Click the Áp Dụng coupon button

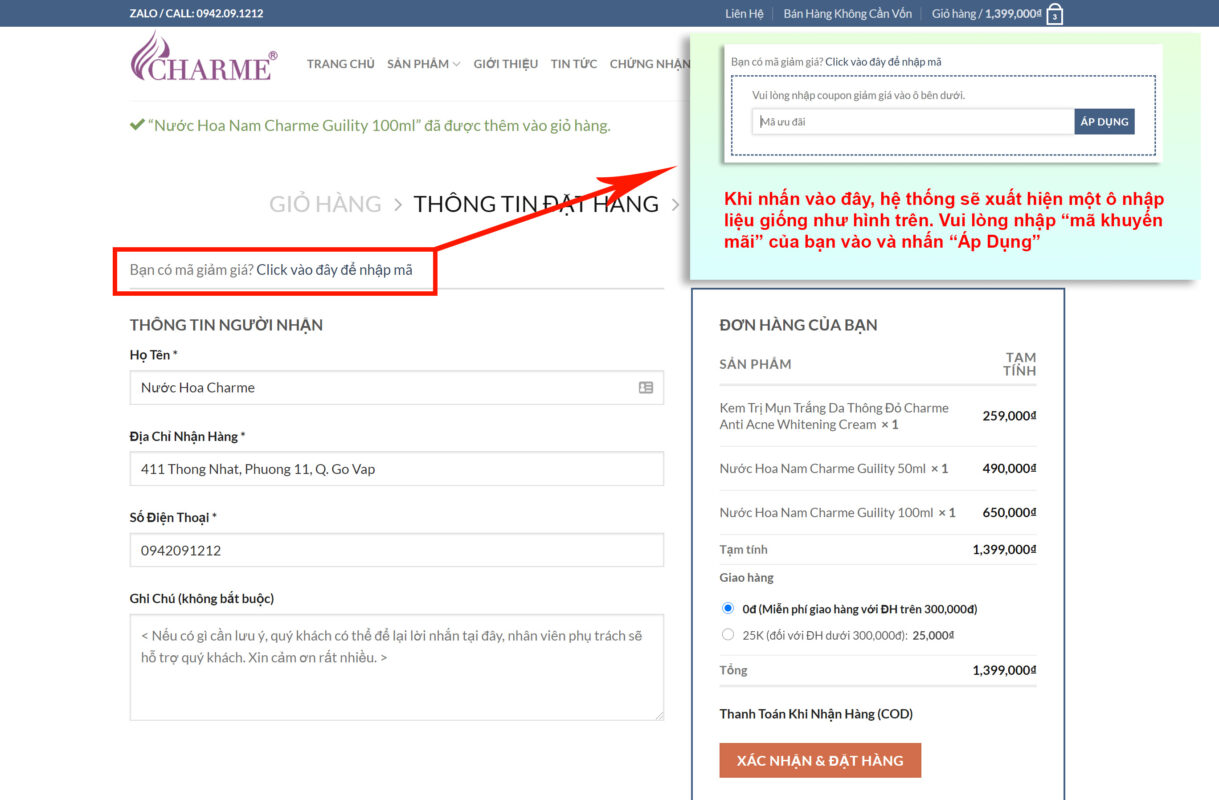(1104, 122)
